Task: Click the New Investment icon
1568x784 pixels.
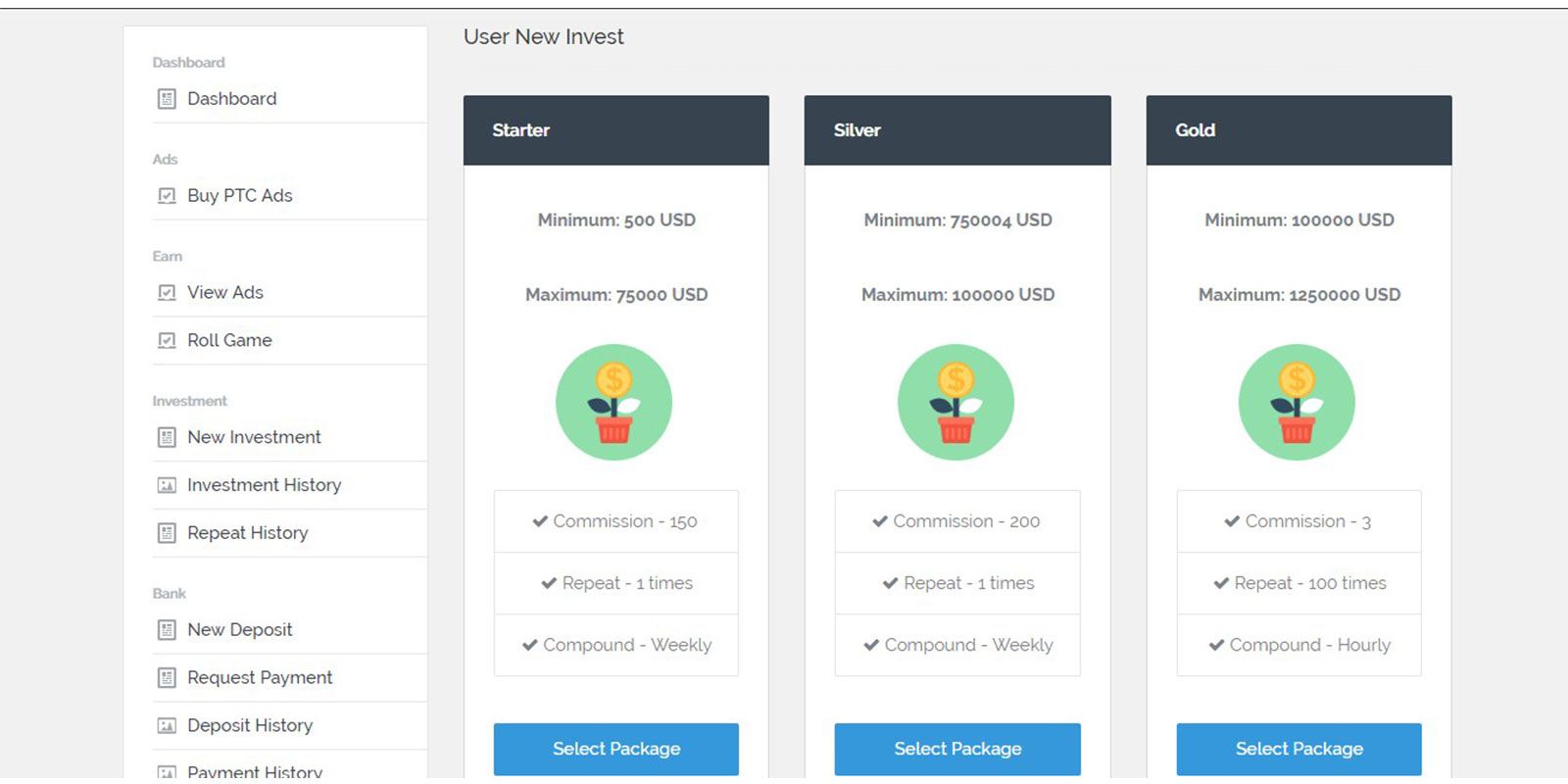Action: coord(167,437)
